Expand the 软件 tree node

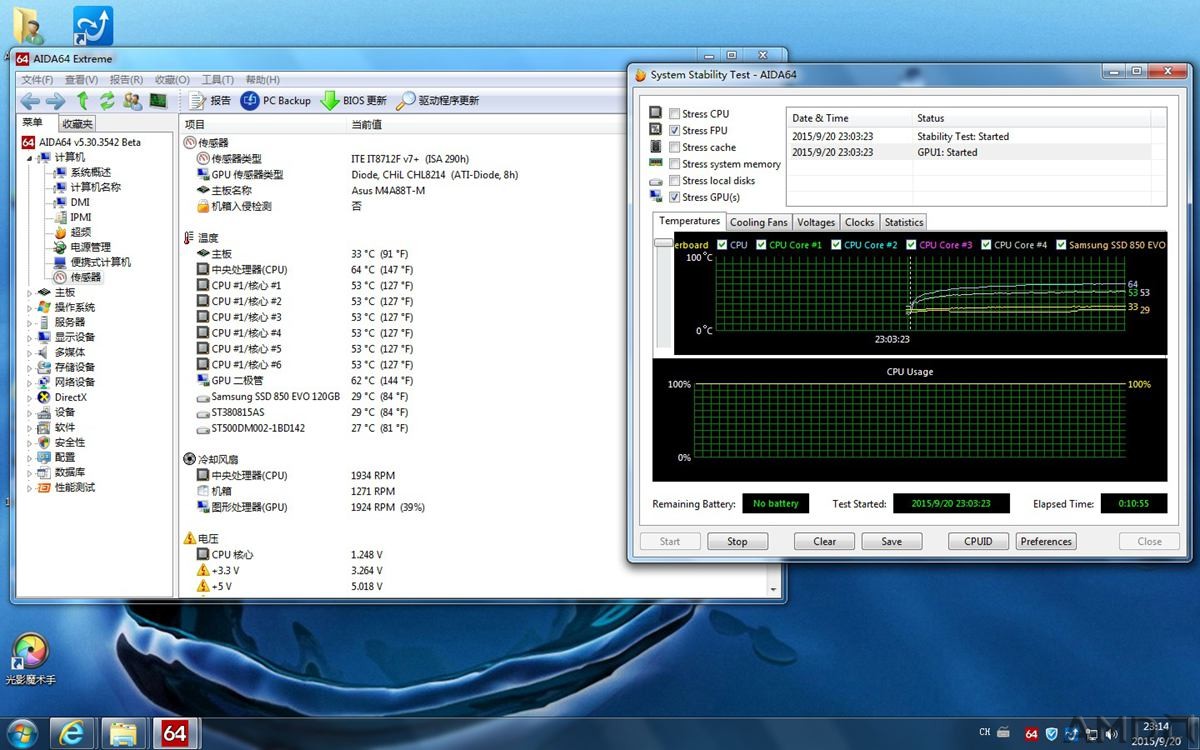(x=29, y=427)
